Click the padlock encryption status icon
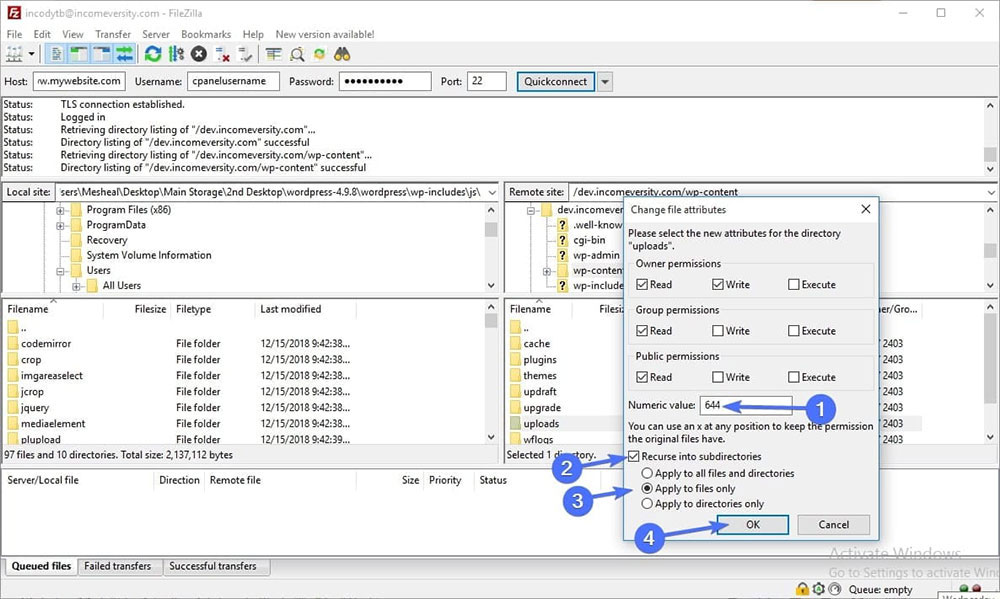The height and width of the screenshot is (599, 1000). (802, 589)
